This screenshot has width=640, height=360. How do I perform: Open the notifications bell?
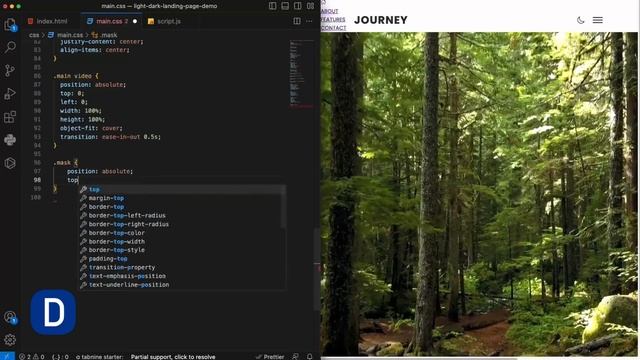[x=309, y=357]
